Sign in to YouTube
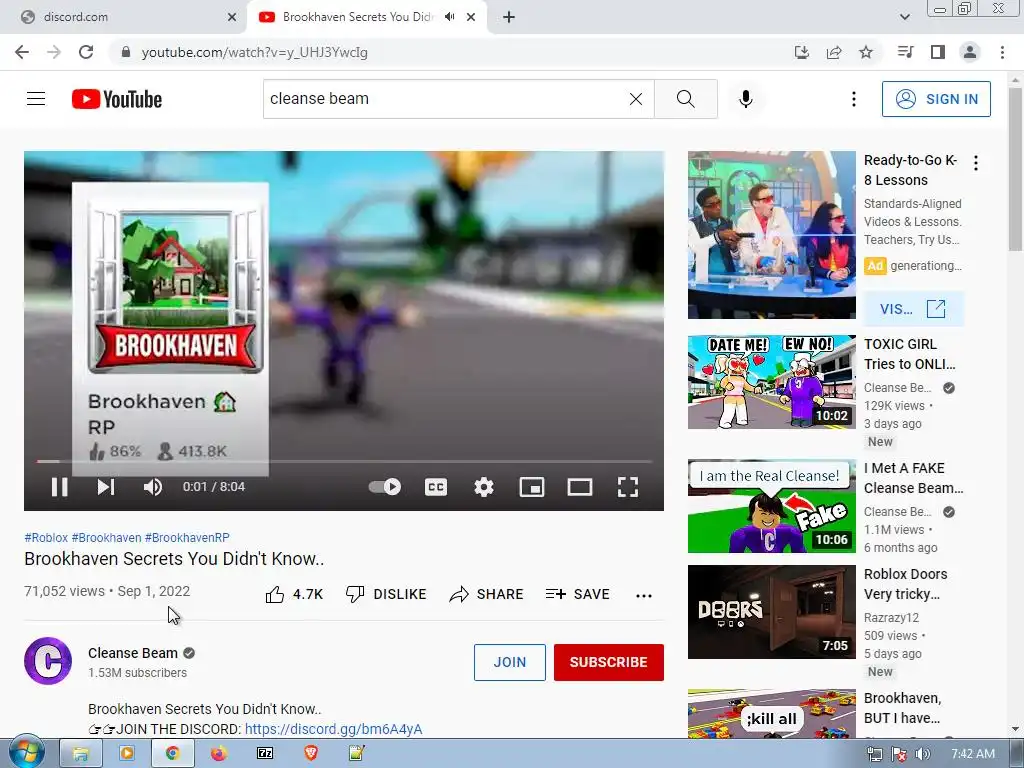This screenshot has width=1024, height=768. [x=936, y=99]
